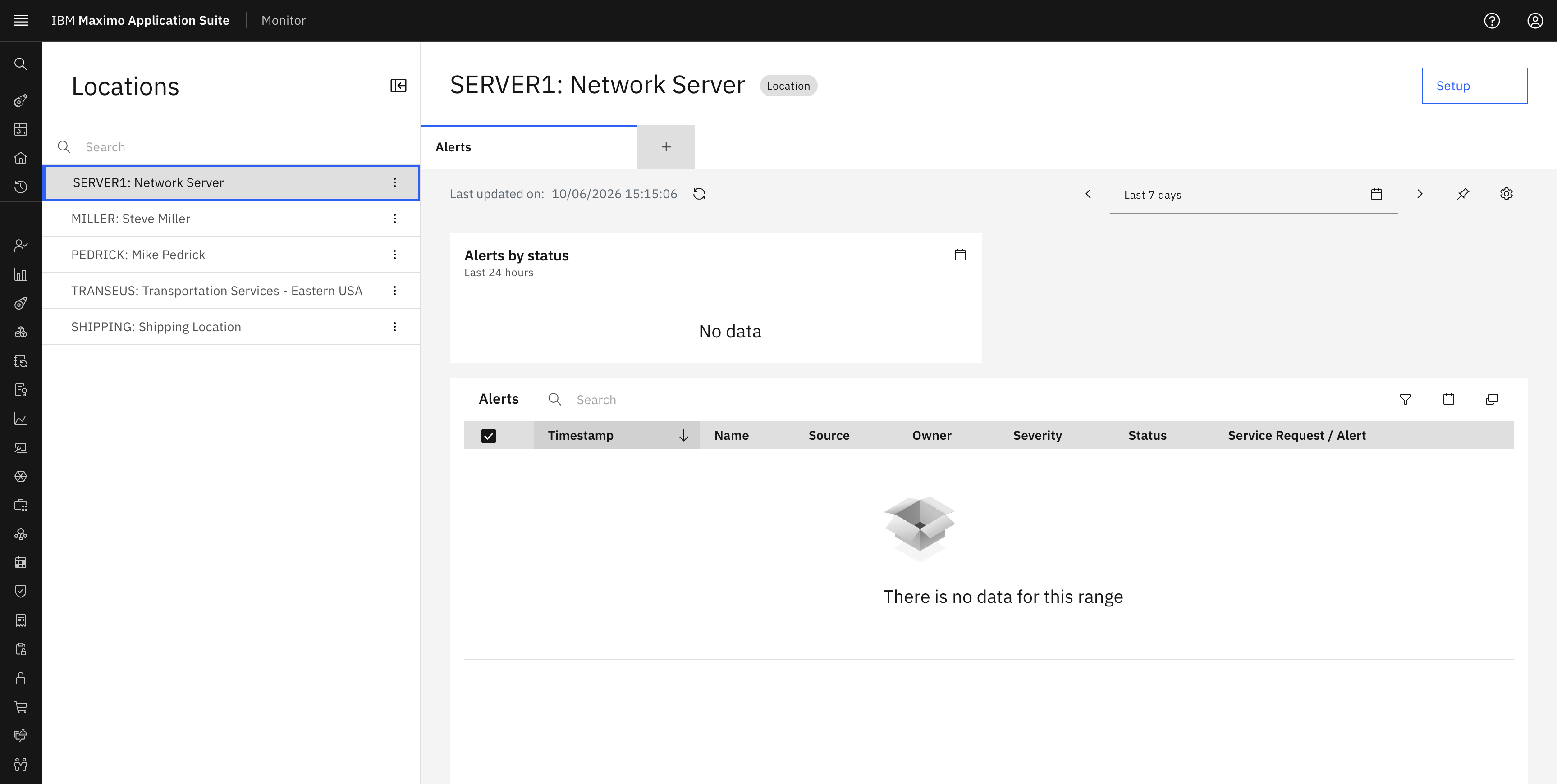
Task: Open the certificate document icon in sidebar
Action: coord(21,390)
